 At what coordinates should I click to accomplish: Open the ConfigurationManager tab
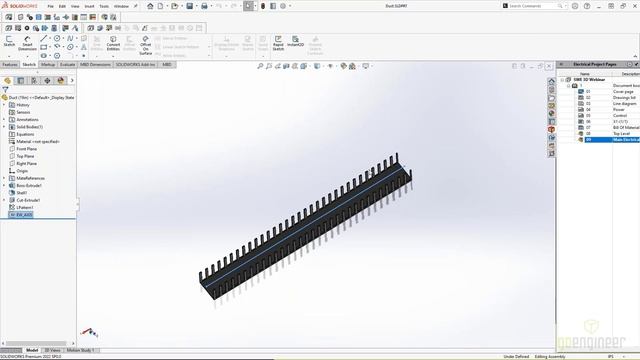(x=34, y=80)
